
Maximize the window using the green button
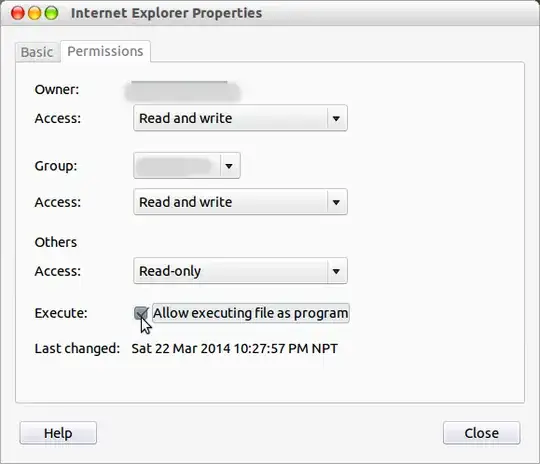pos(52,13)
